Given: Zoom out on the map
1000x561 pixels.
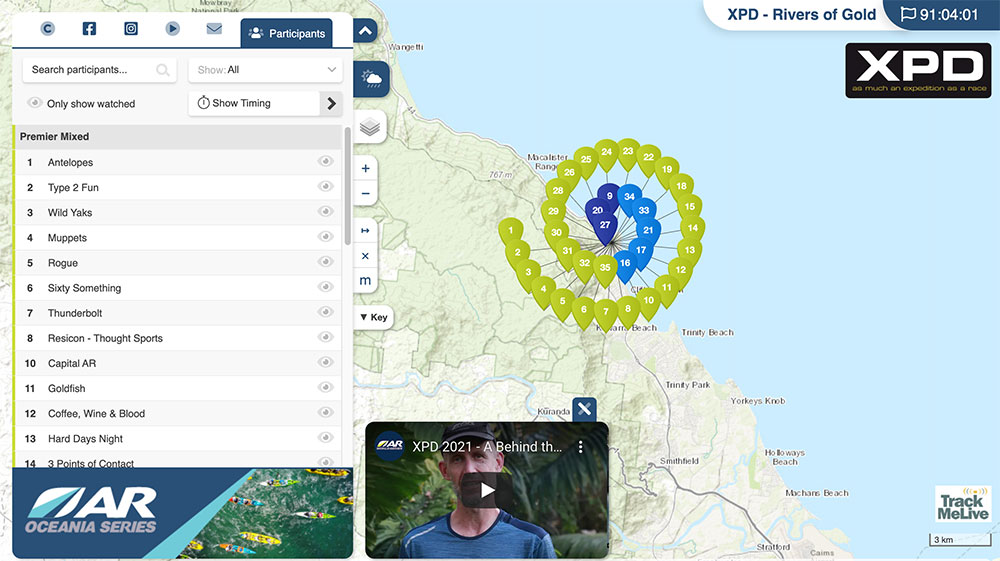Looking at the screenshot, I should click(365, 193).
